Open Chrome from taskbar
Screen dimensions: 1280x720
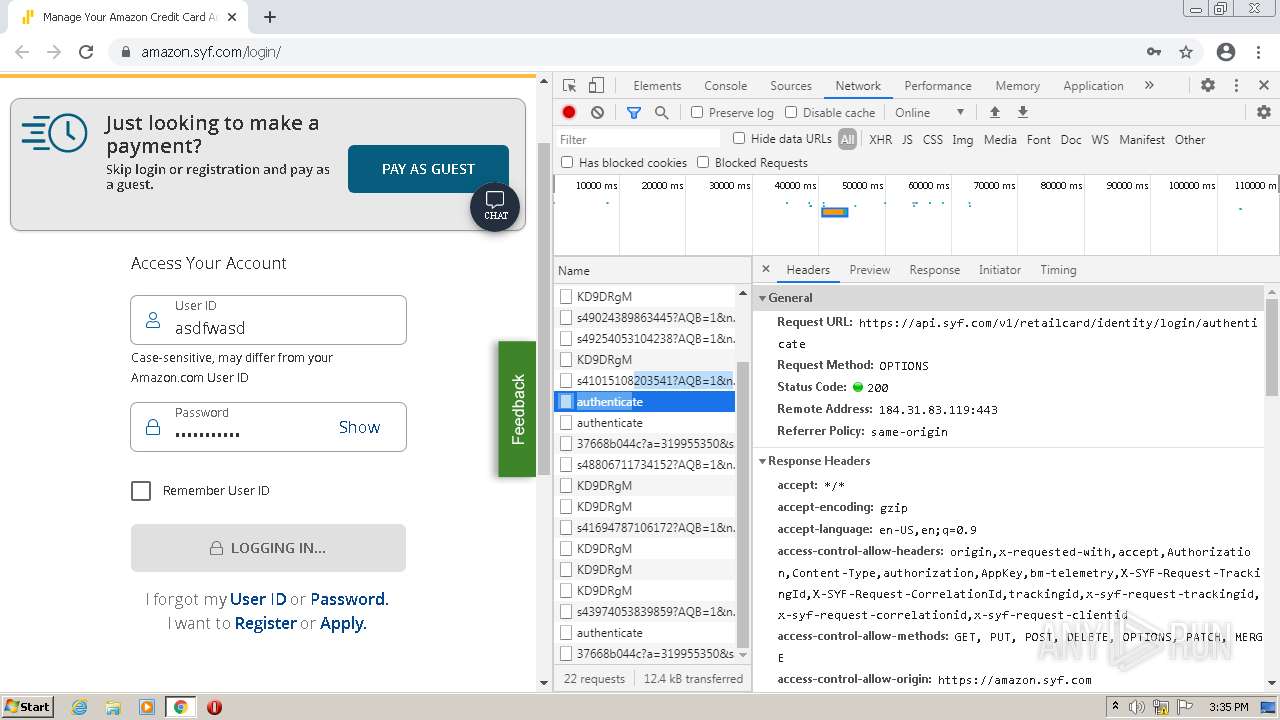point(180,707)
